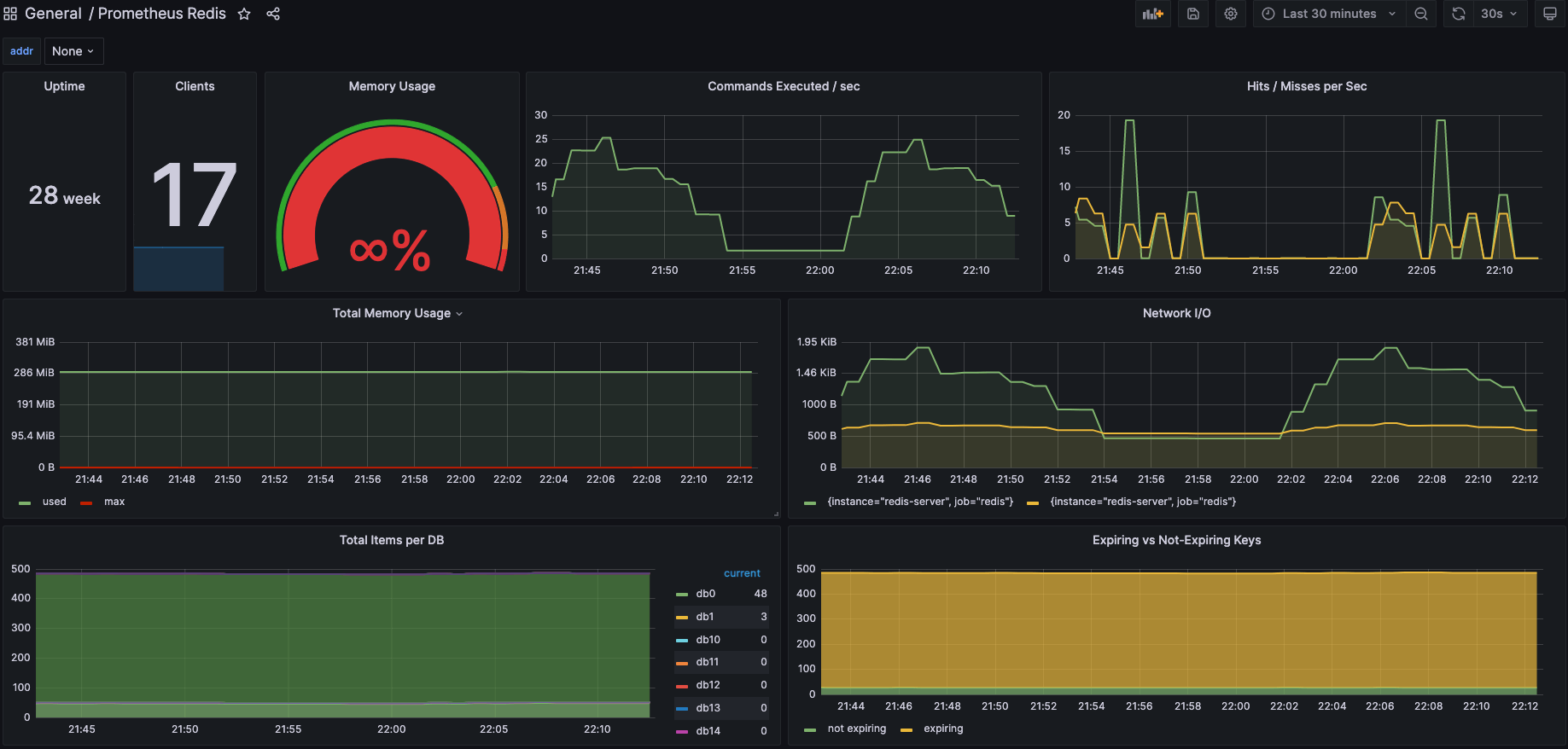Viewport: 1568px width, 749px height.
Task: Toggle the expiring legend entry
Action: (943, 729)
